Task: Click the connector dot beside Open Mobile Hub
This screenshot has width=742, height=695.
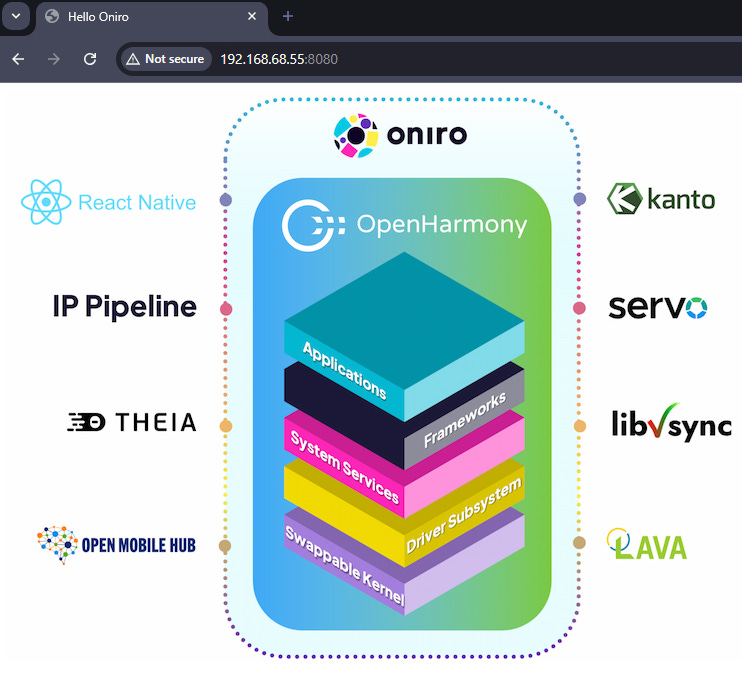Action: click(225, 545)
